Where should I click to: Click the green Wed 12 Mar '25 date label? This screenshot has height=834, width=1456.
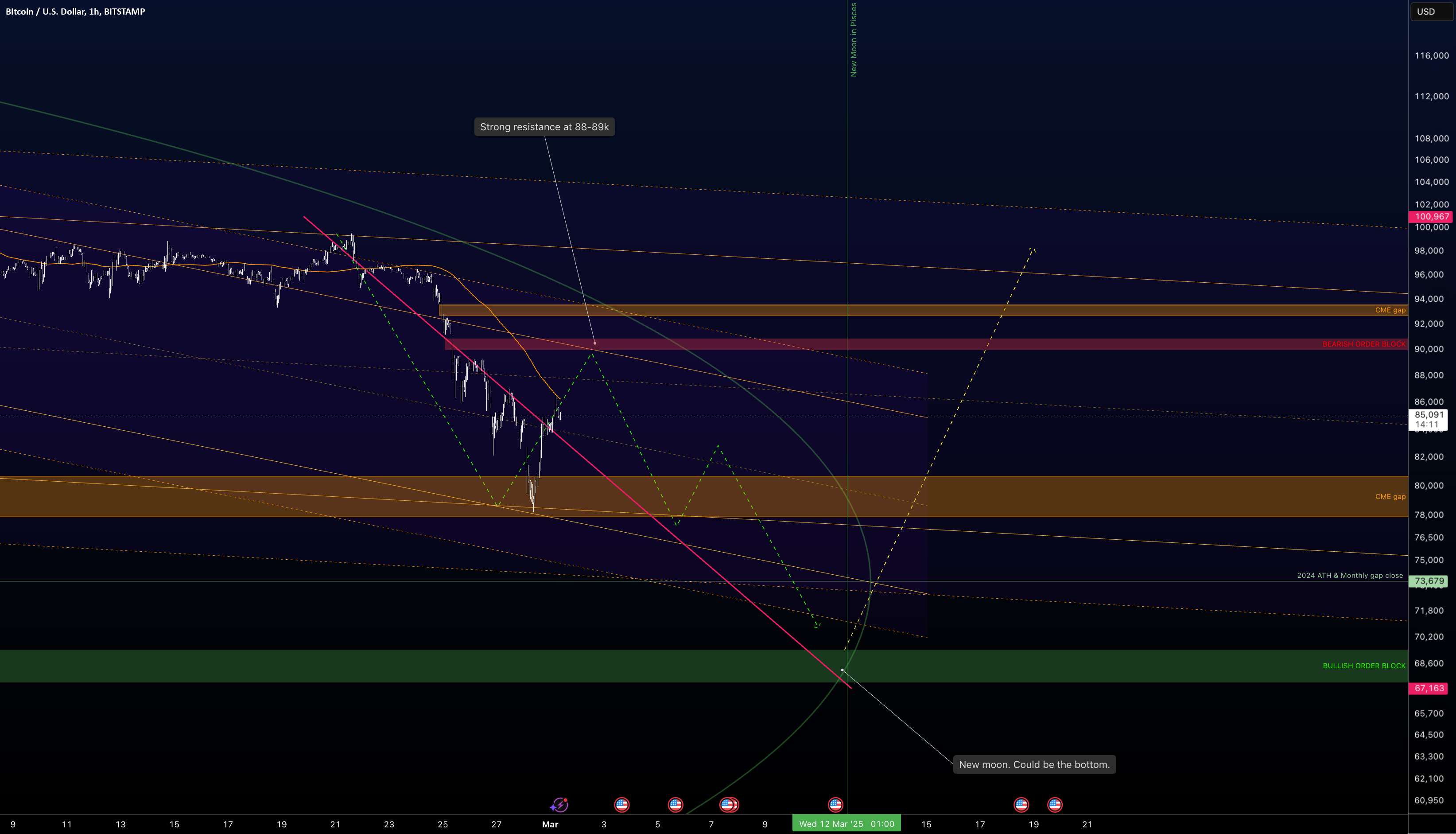(846, 824)
